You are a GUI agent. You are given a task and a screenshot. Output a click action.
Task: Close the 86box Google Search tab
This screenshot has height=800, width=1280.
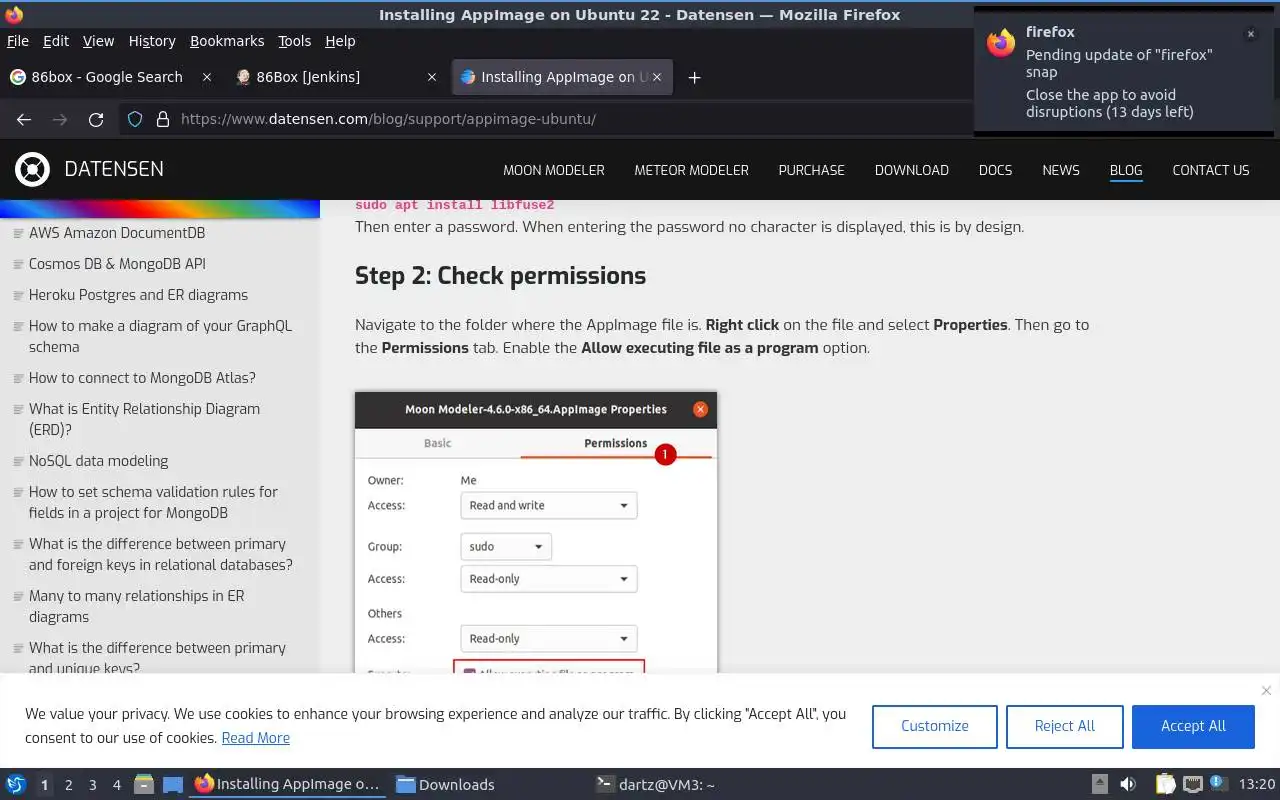207,77
